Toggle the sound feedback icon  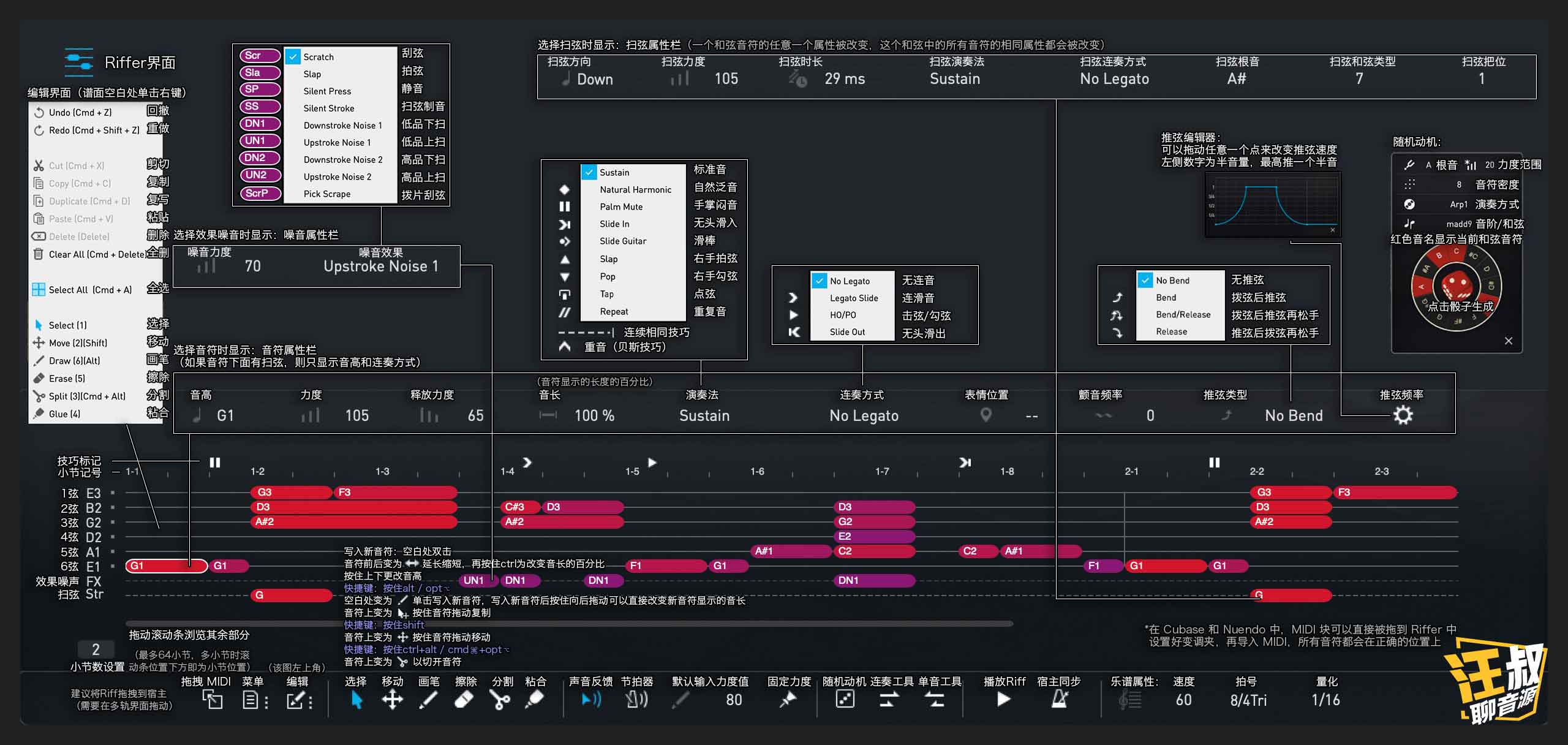[590, 698]
